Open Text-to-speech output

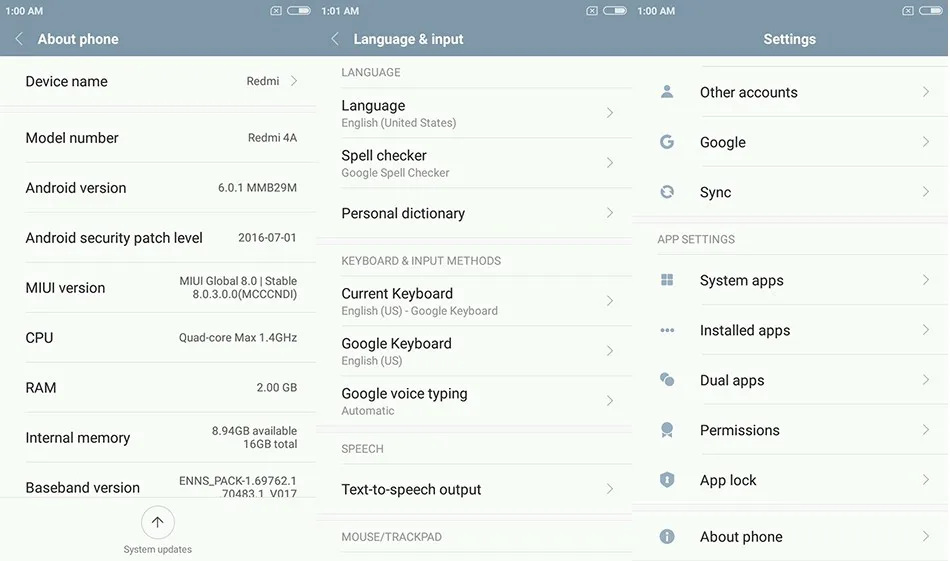pyautogui.click(x=474, y=489)
